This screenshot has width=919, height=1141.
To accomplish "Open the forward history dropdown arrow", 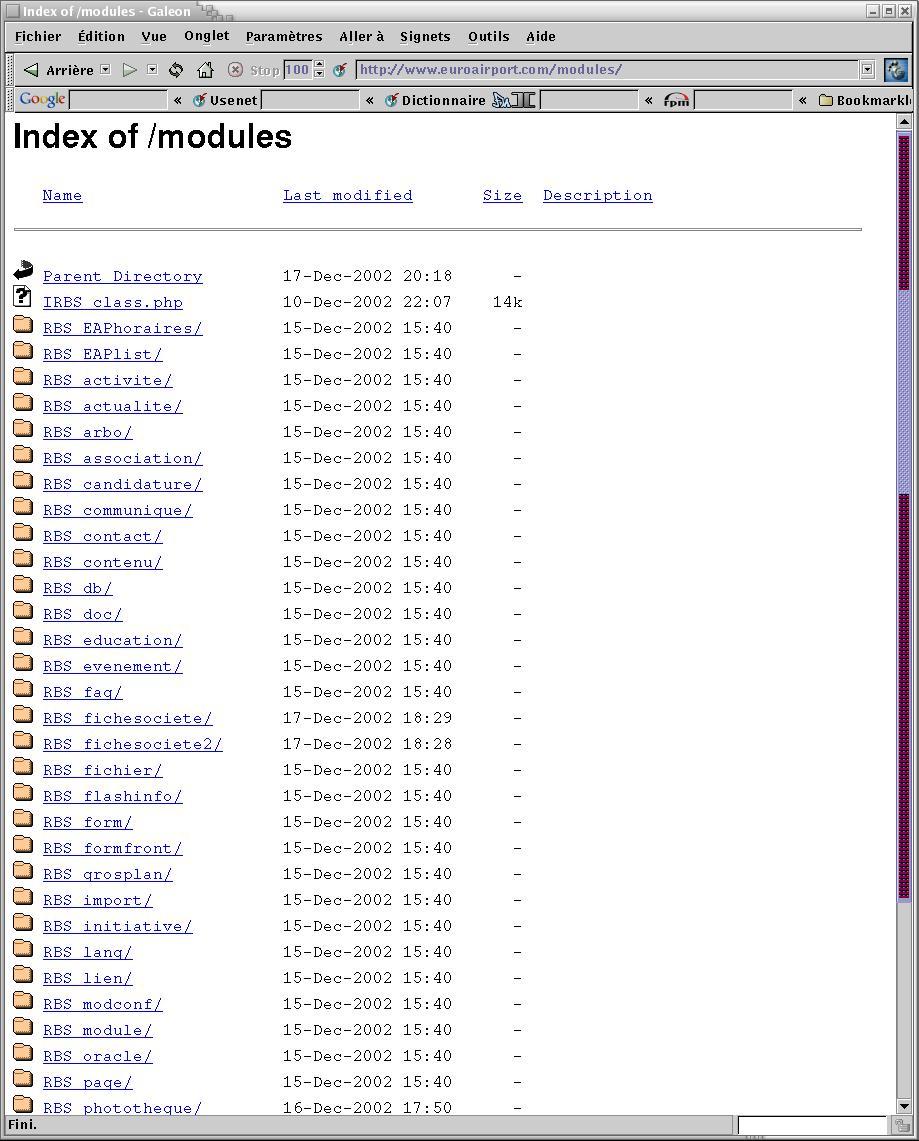I will point(152,70).
